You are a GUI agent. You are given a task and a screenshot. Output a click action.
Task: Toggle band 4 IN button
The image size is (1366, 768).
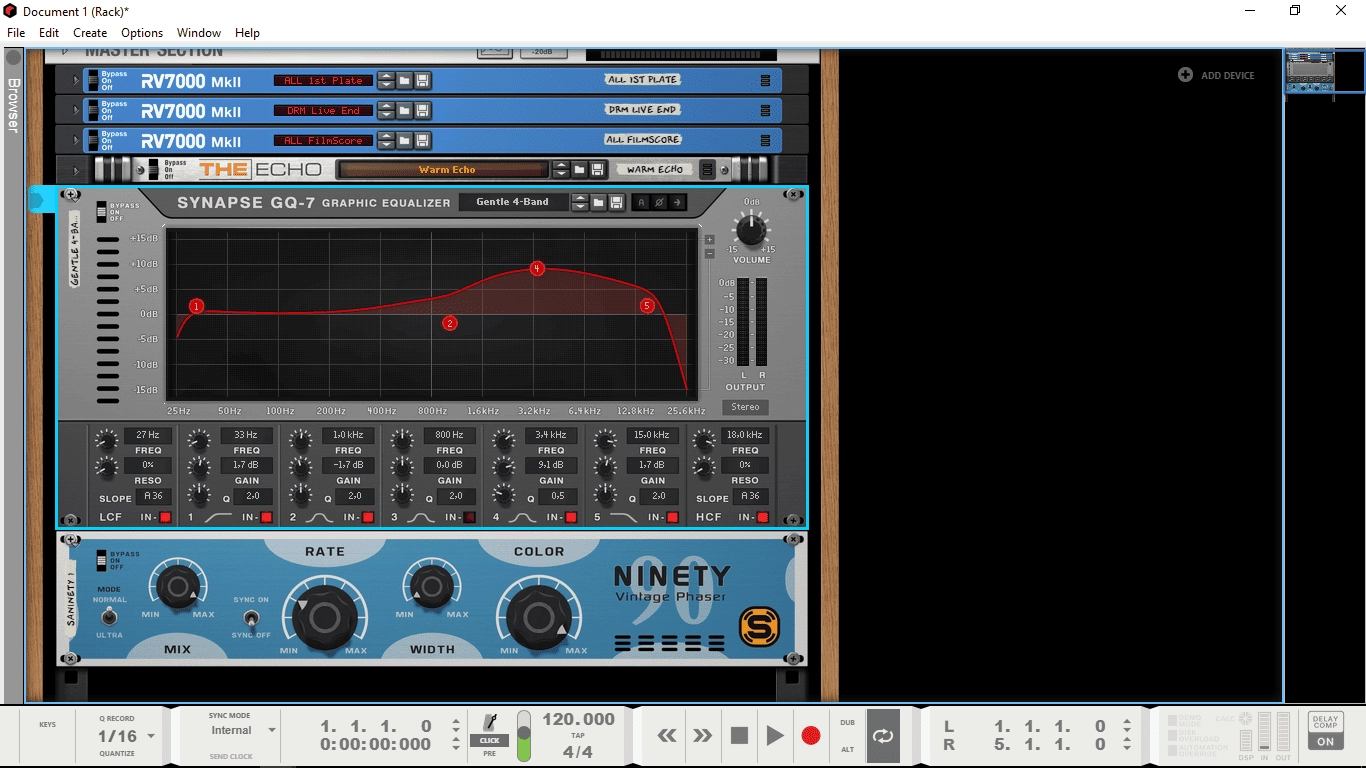pyautogui.click(x=571, y=517)
